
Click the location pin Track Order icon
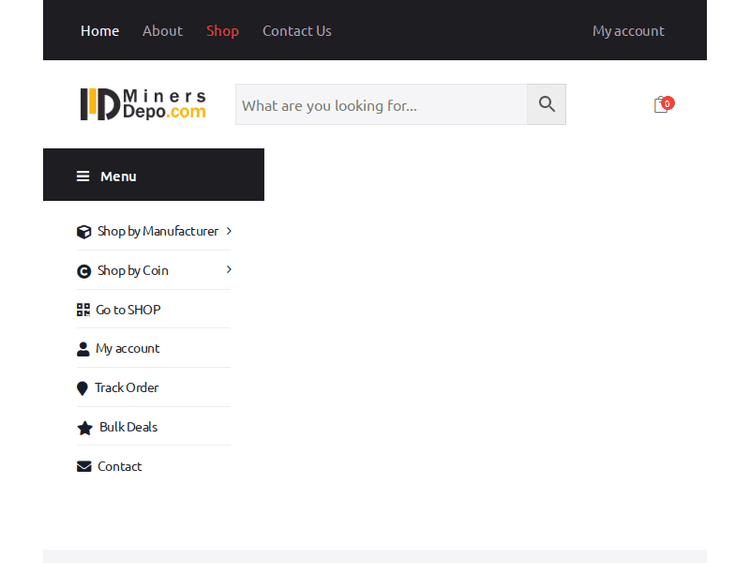click(x=83, y=388)
